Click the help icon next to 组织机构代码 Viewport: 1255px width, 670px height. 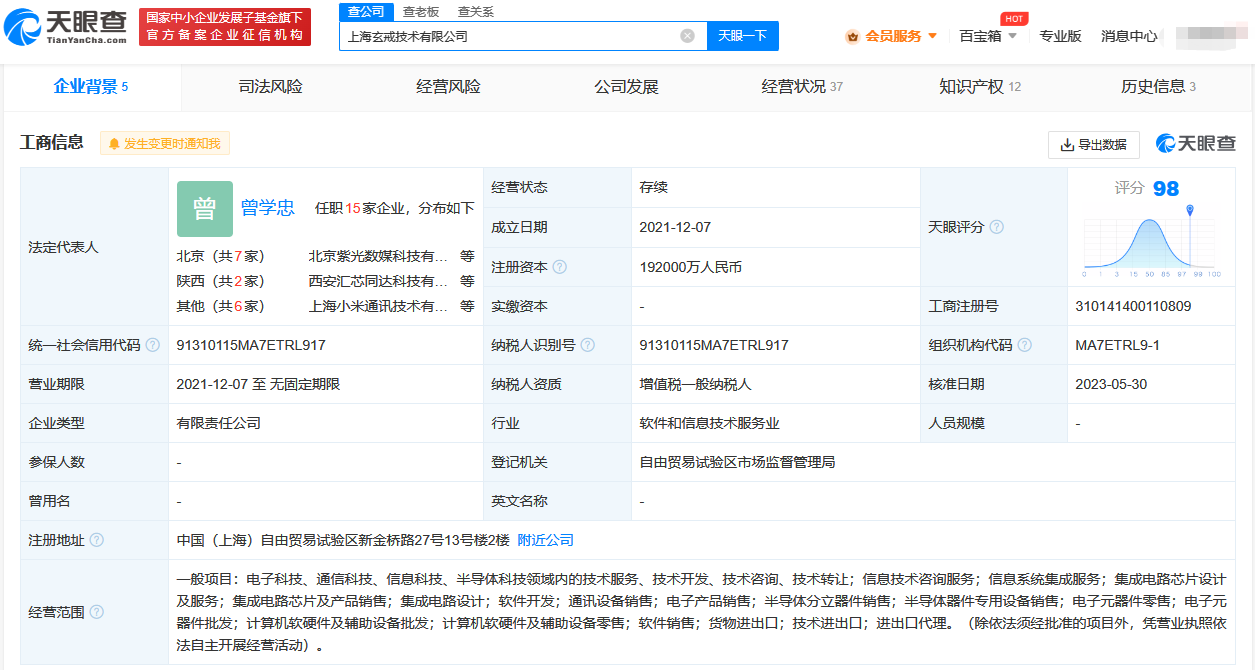(1025, 345)
